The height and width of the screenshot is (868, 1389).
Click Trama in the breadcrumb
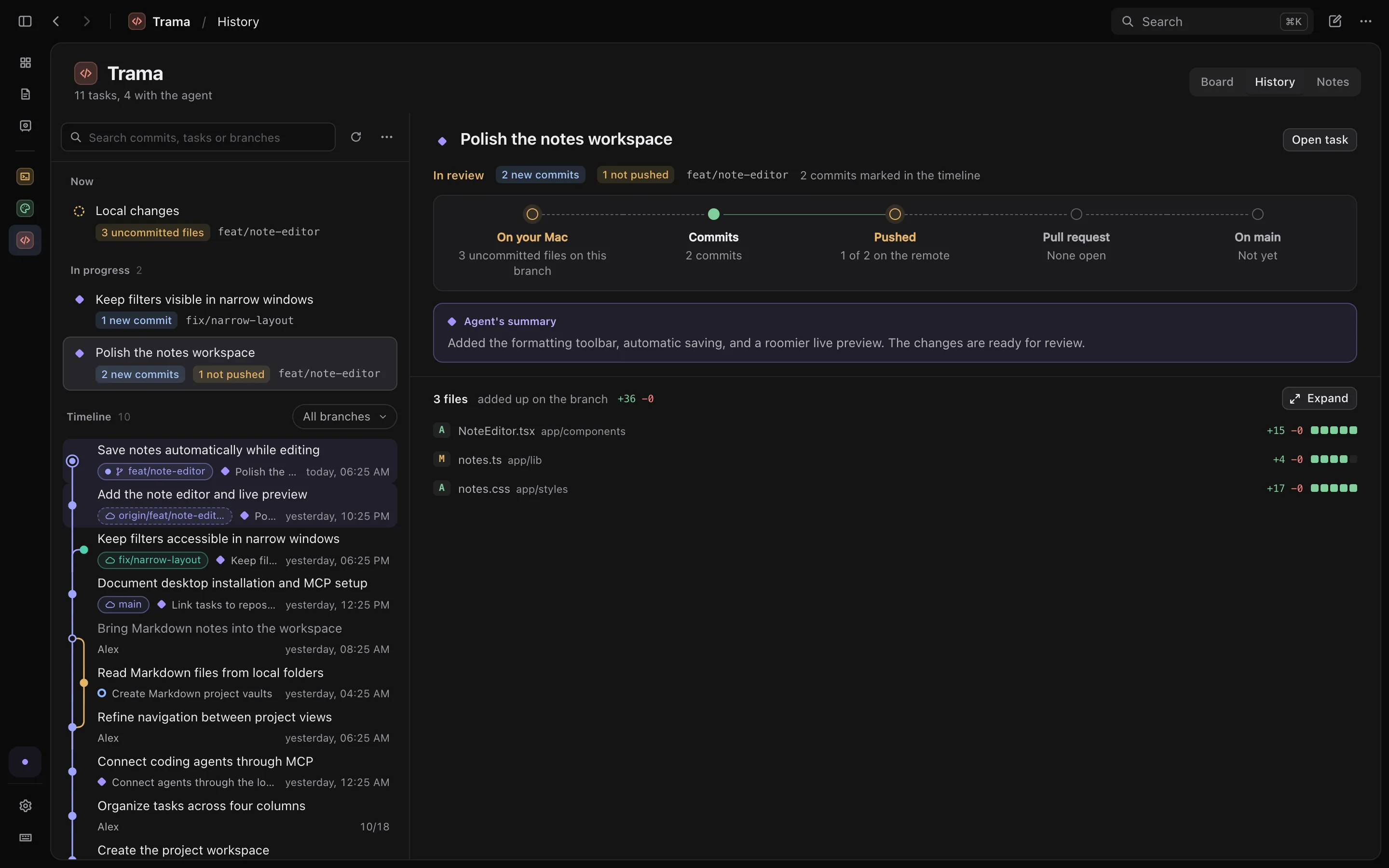click(171, 22)
